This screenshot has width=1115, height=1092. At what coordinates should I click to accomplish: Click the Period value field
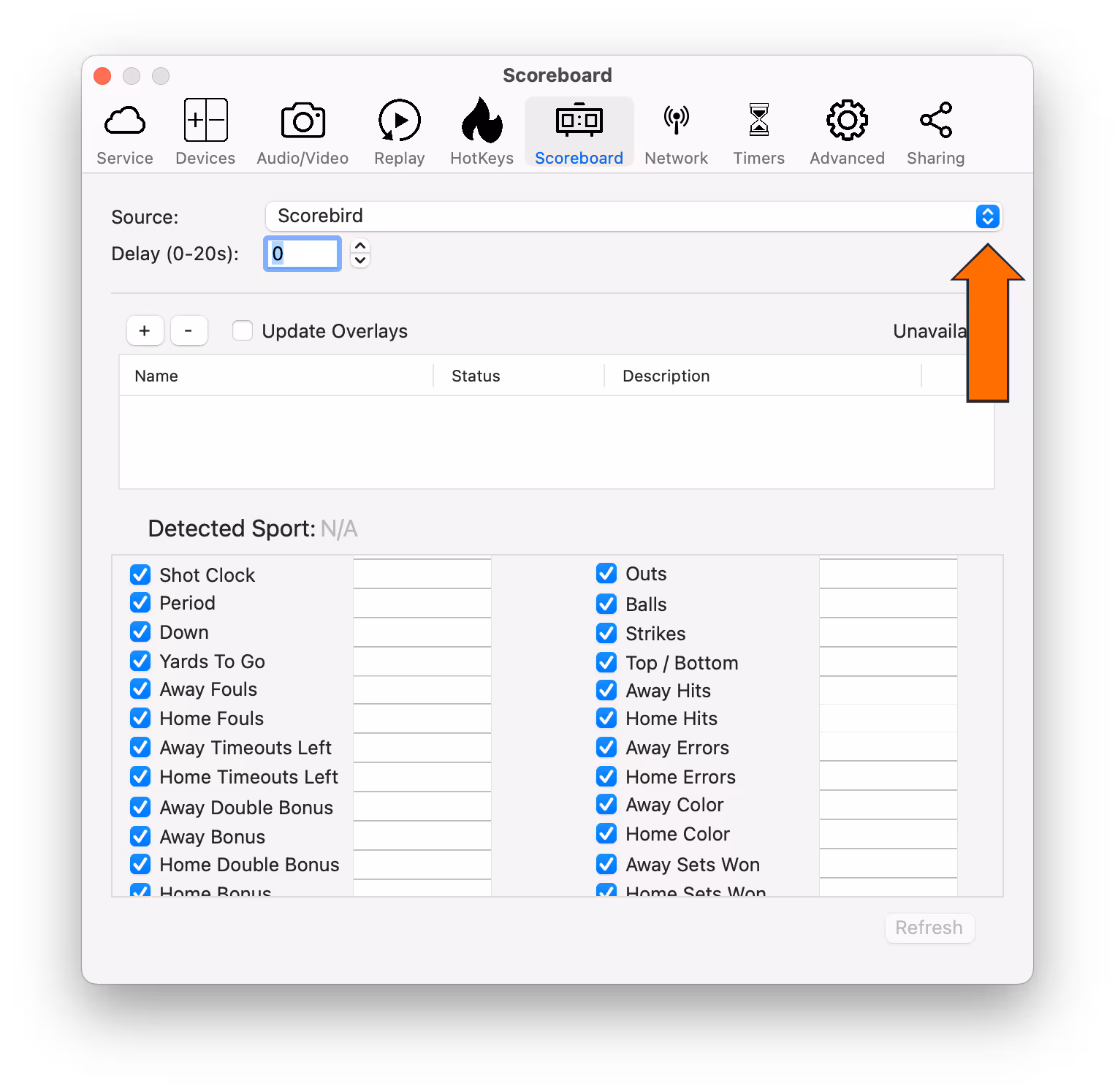click(422, 603)
